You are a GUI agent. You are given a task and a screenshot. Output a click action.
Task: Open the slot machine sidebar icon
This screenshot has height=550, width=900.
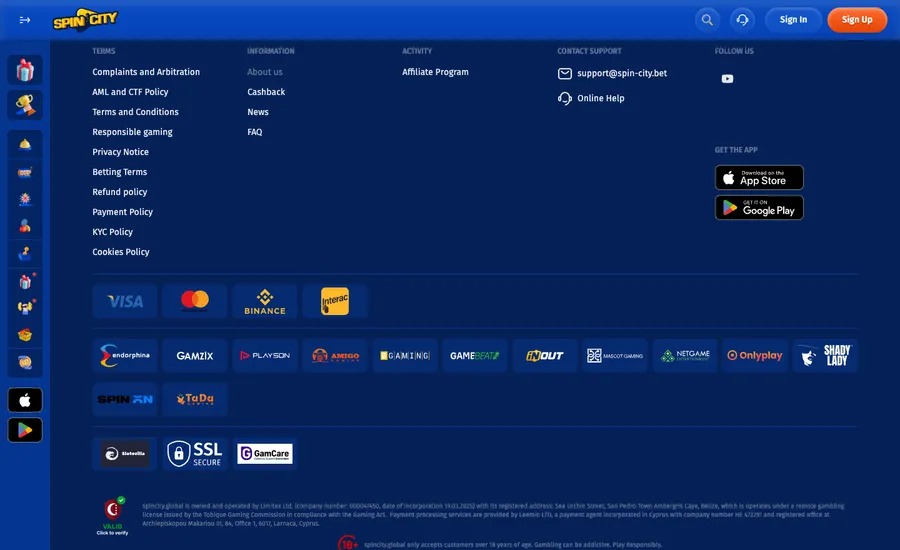[x=25, y=172]
